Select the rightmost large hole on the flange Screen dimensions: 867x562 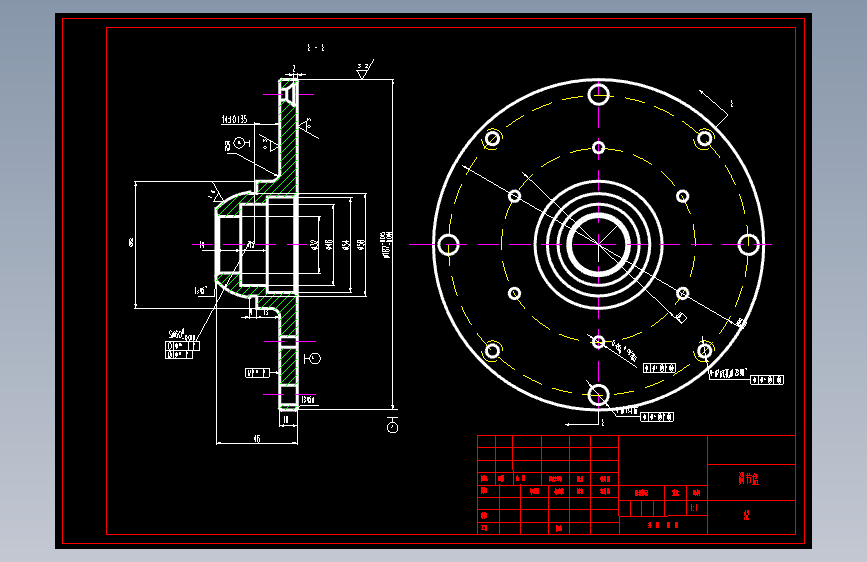tap(749, 244)
